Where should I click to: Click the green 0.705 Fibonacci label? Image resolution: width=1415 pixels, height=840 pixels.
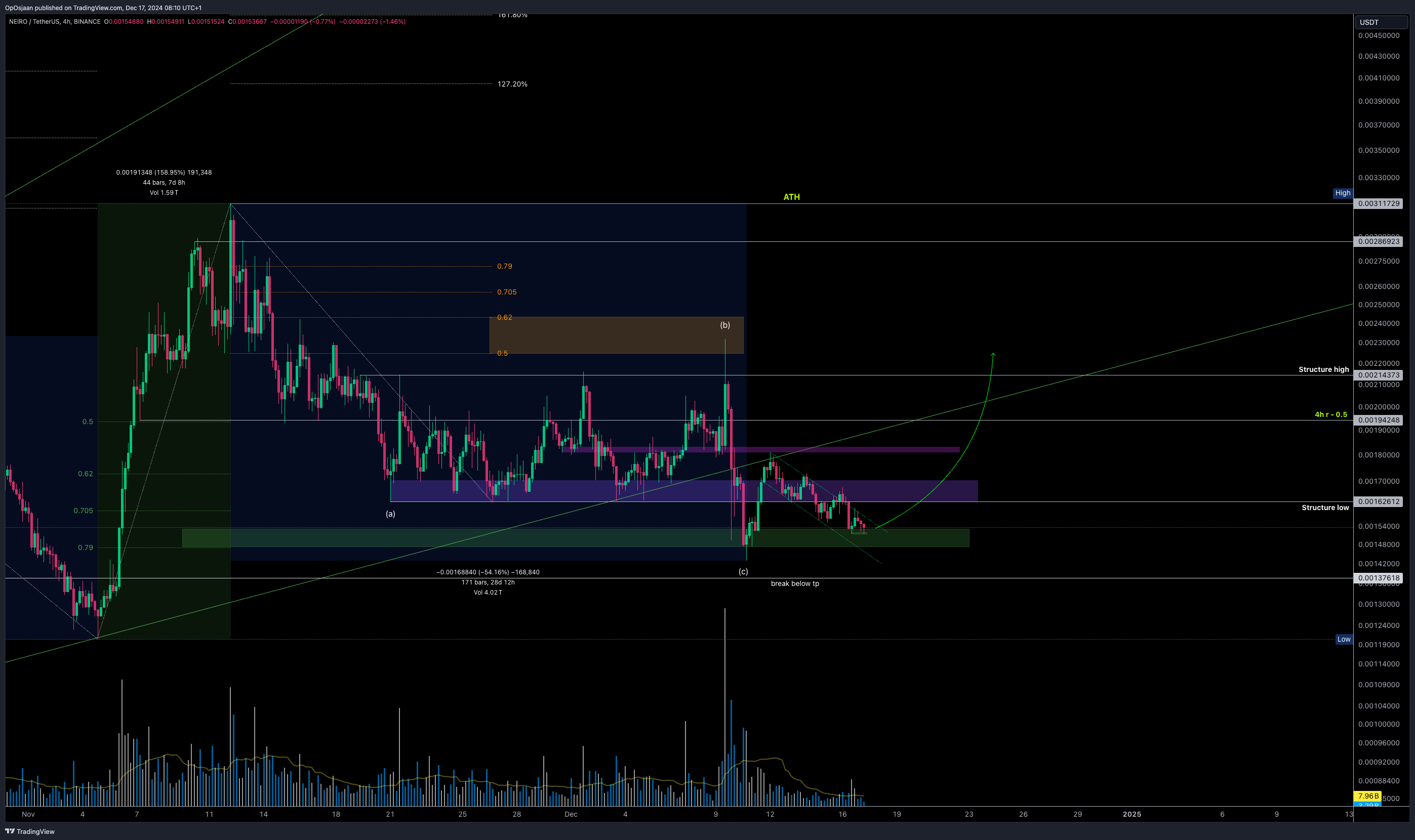tap(83, 511)
